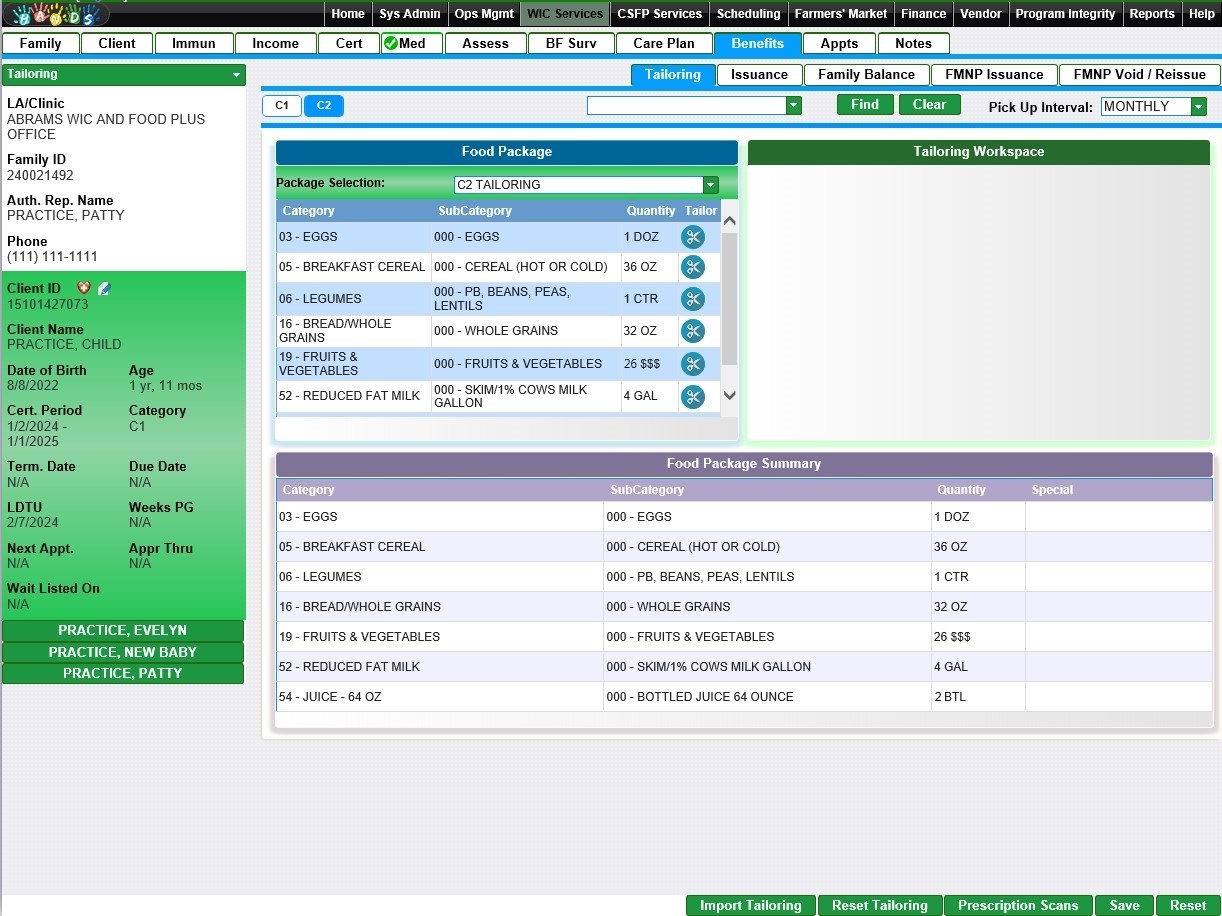Image resolution: width=1222 pixels, height=916 pixels.
Task: Click the Reduced Fat Milk scissors icon
Action: point(692,397)
